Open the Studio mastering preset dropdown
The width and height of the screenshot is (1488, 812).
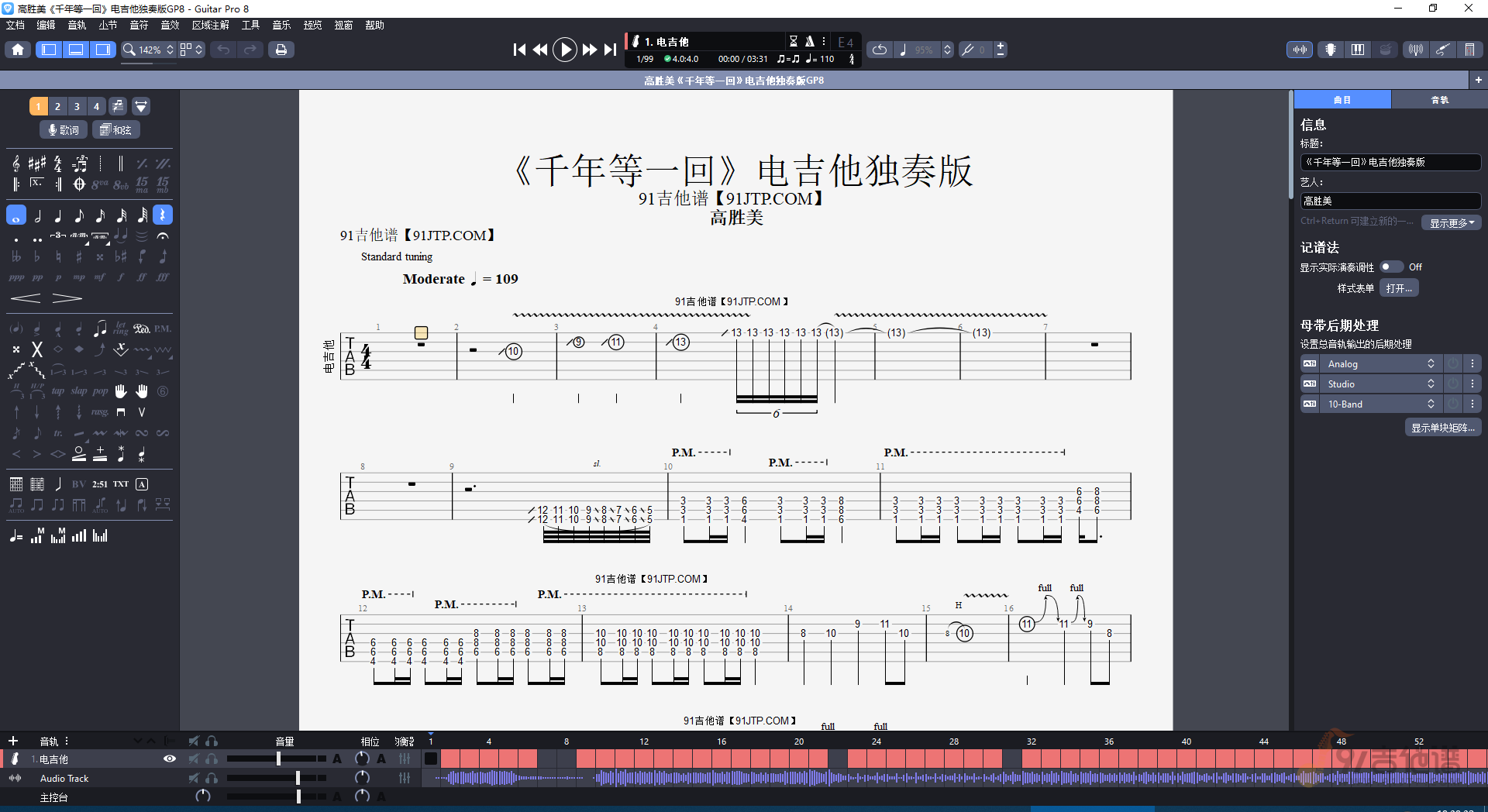pos(1380,384)
